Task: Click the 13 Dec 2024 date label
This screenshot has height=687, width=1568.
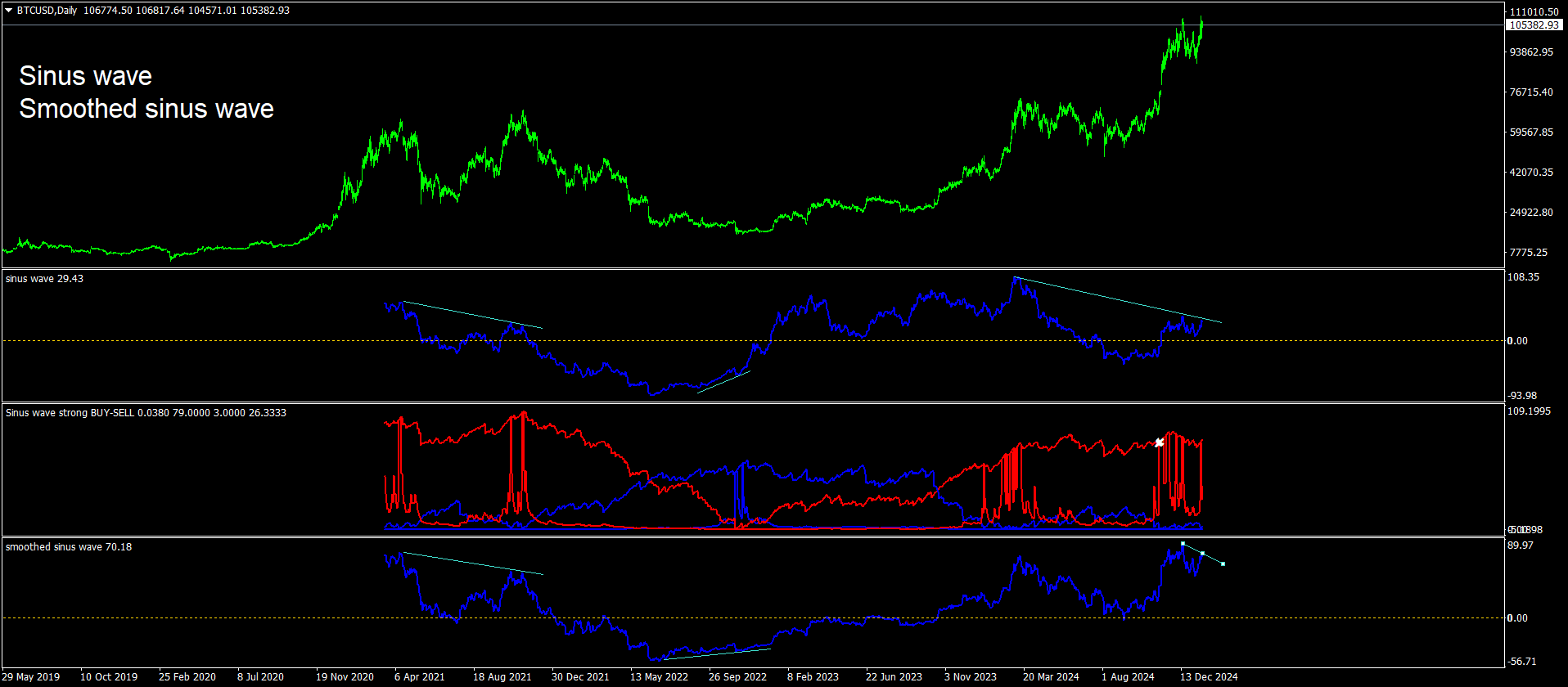Action: pos(1209,677)
